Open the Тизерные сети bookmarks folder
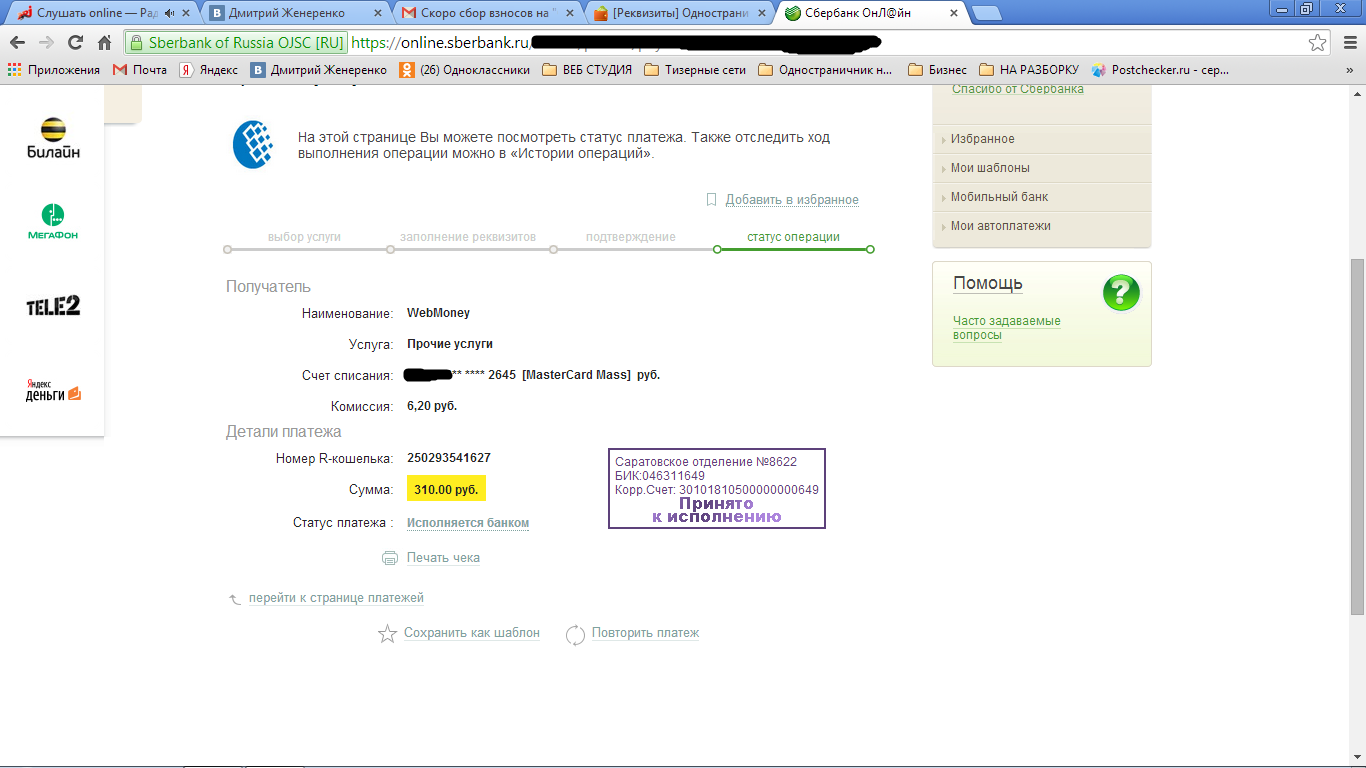This screenshot has width=1366, height=768. 695,70
